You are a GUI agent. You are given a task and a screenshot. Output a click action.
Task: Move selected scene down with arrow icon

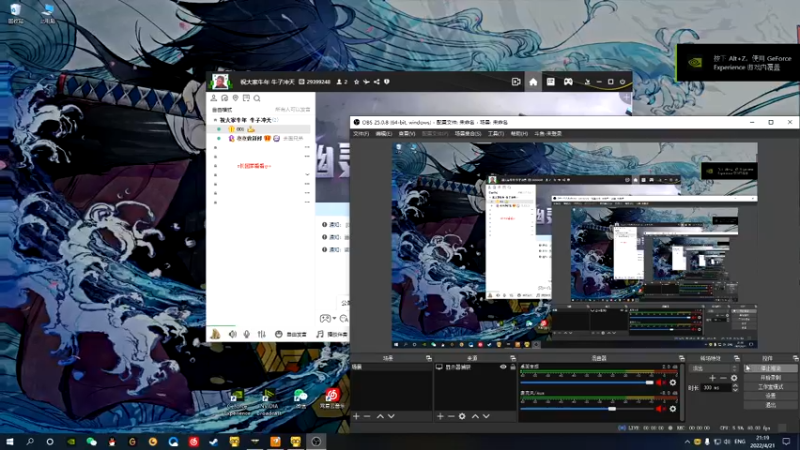click(390, 416)
